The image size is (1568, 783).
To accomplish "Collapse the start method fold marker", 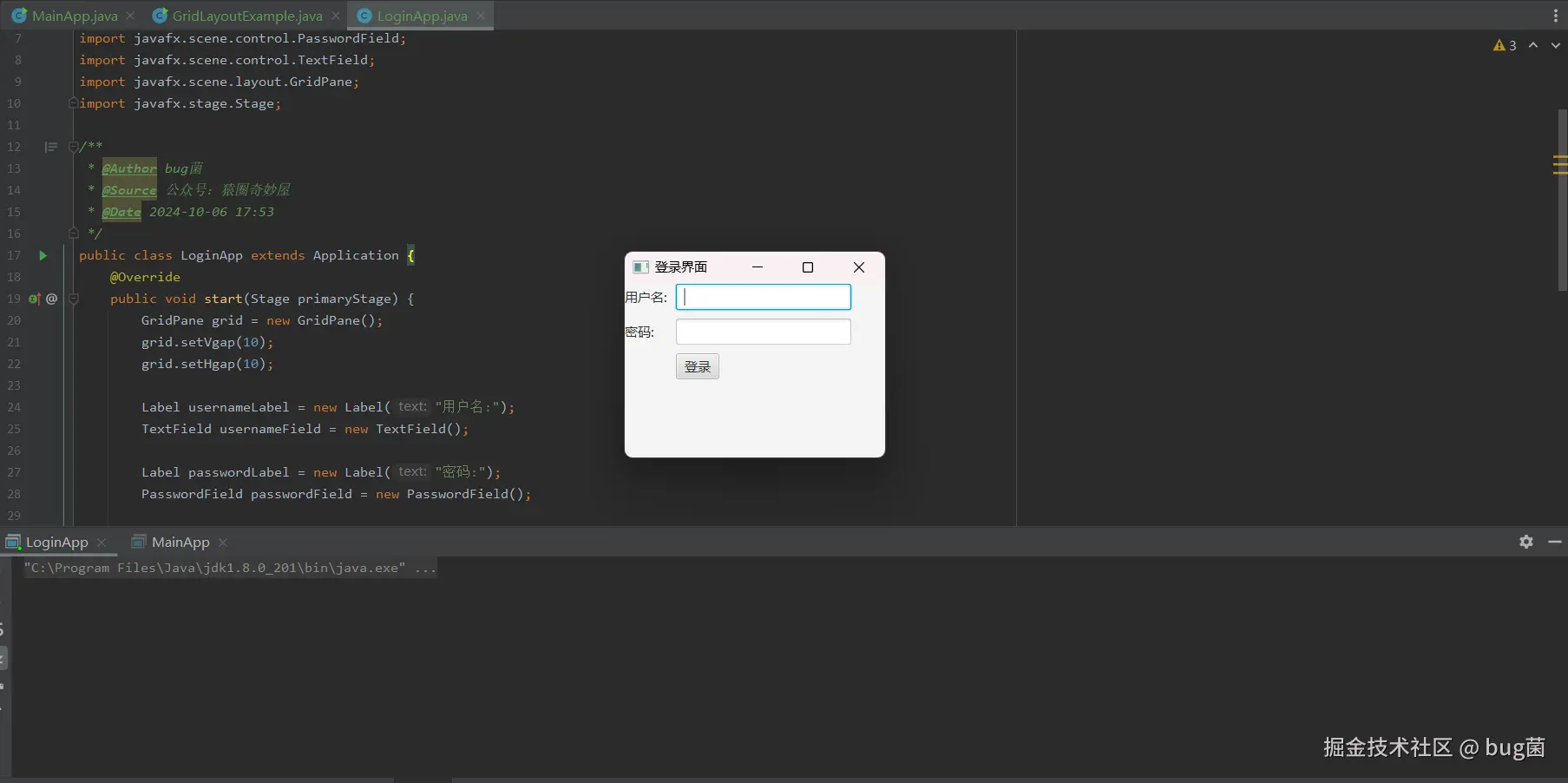I will pyautogui.click(x=74, y=299).
